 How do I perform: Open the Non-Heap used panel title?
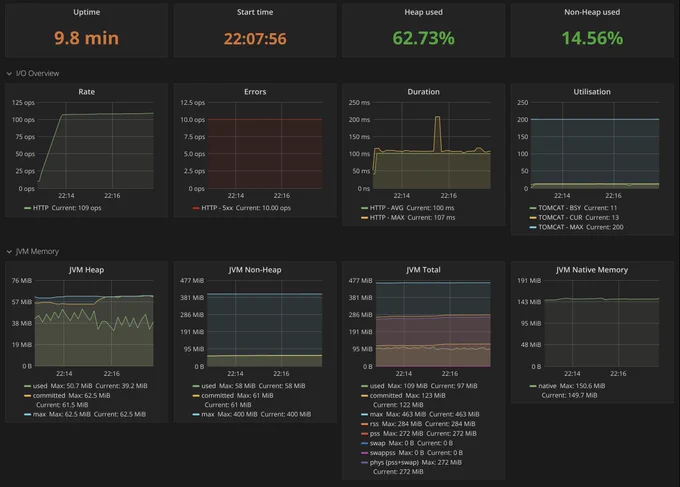click(x=592, y=12)
